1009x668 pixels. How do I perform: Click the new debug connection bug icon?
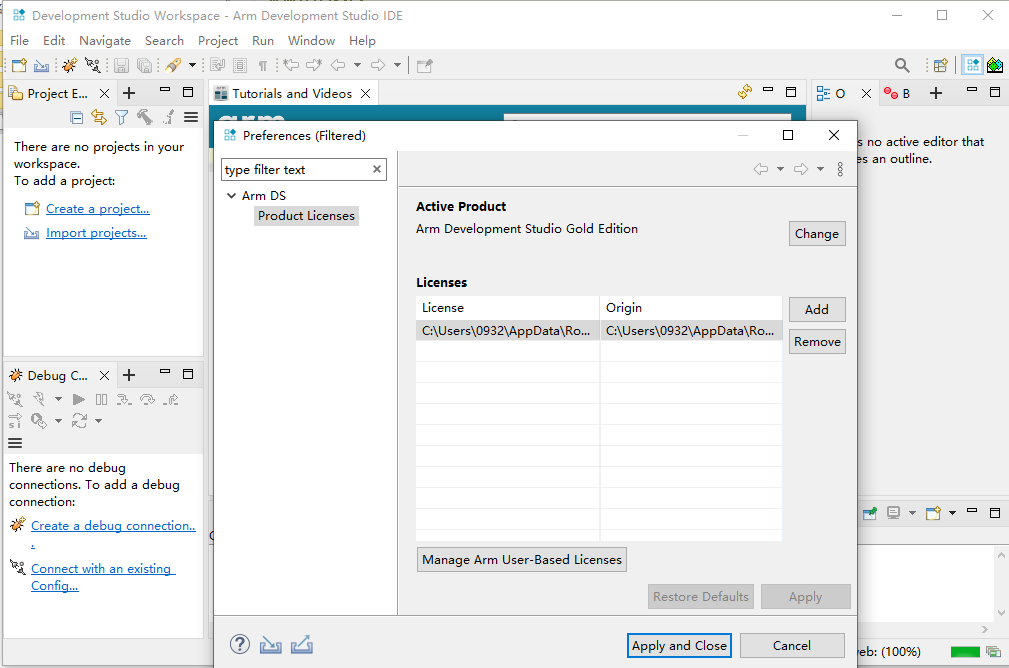(x=69, y=66)
